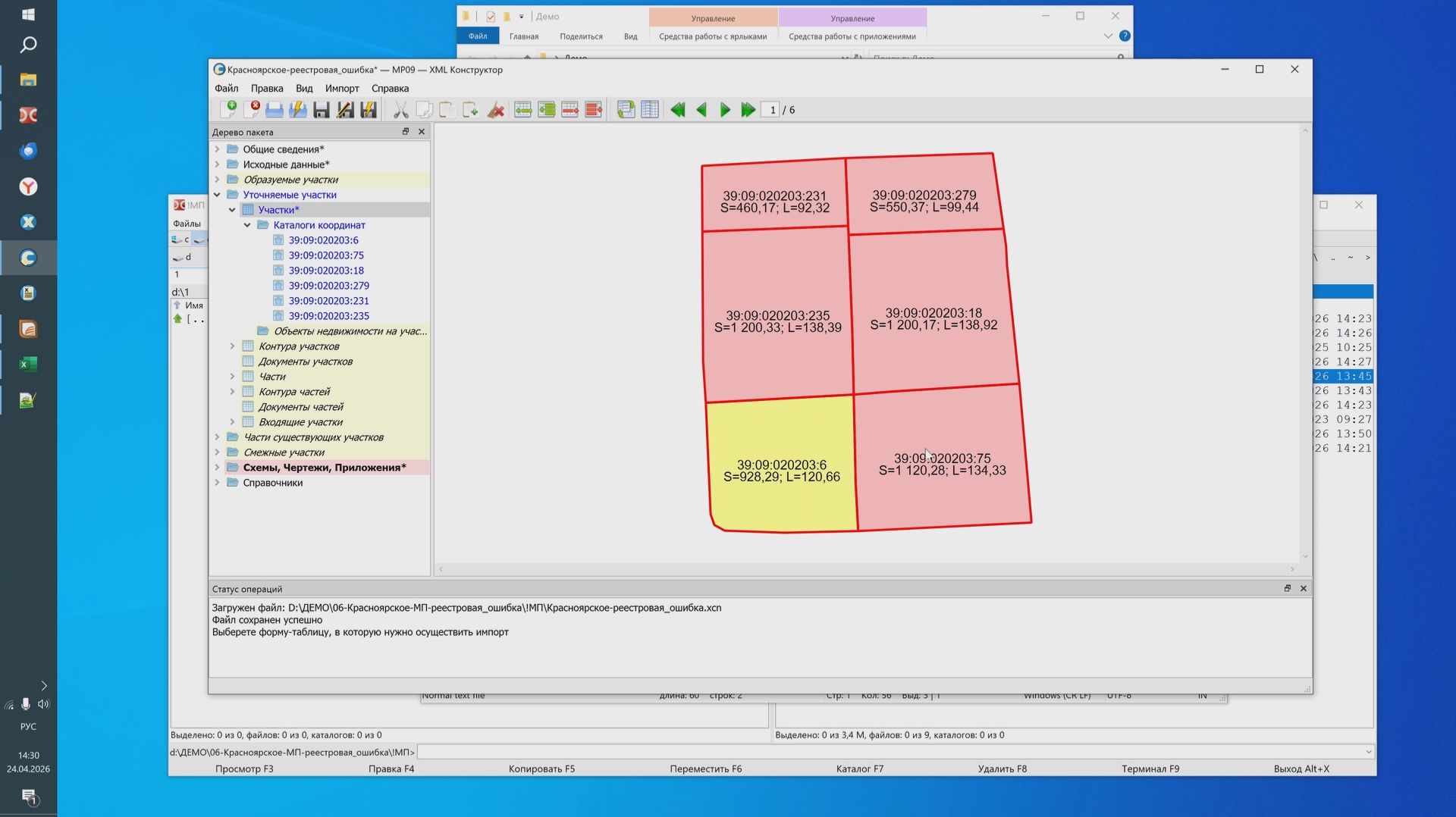The width and height of the screenshot is (1456, 817).
Task: Click the red delete-row icon
Action: click(x=570, y=110)
